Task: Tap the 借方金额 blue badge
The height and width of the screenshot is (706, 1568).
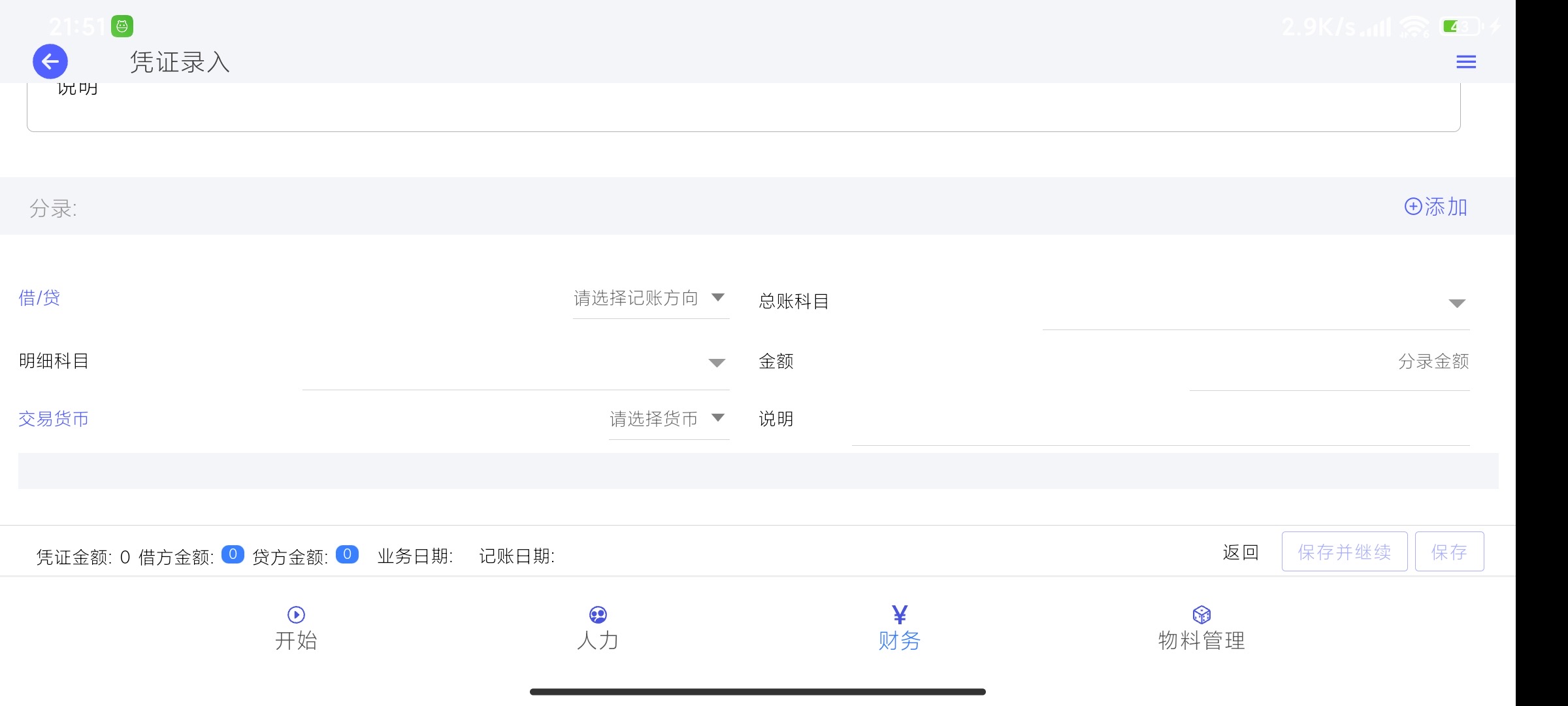Action: click(x=233, y=554)
